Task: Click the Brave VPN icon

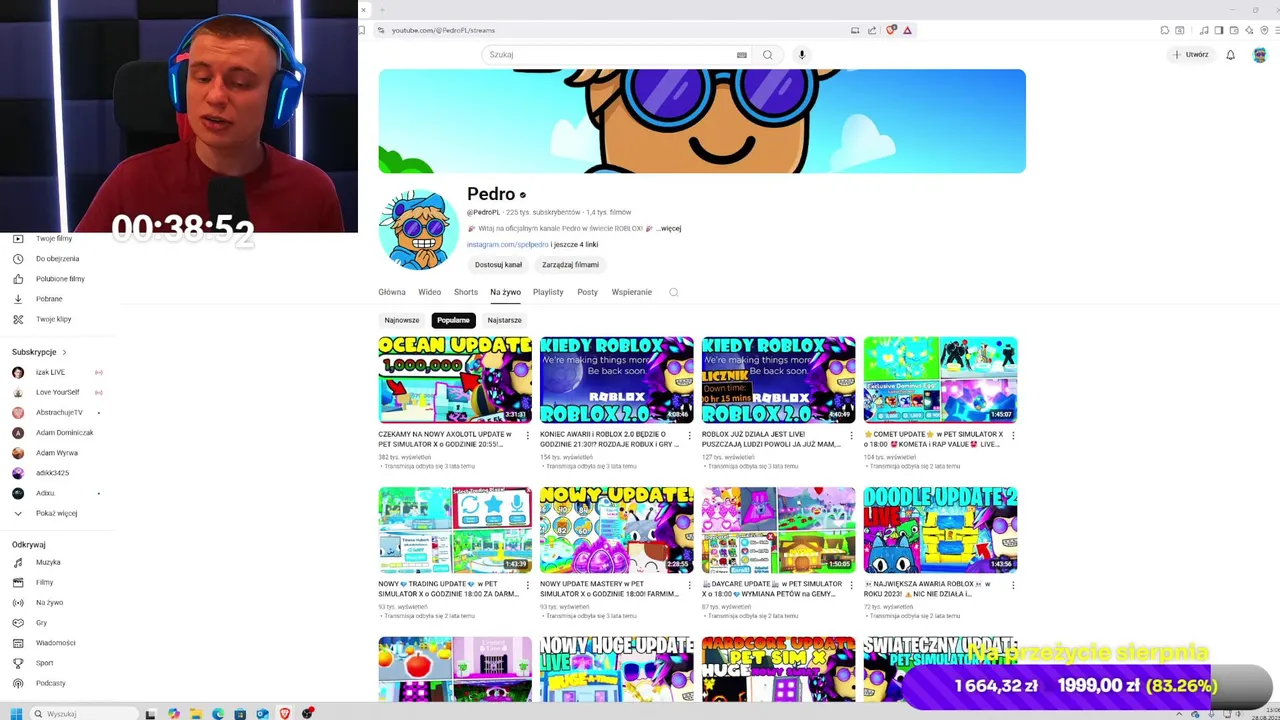Action: point(1264,30)
